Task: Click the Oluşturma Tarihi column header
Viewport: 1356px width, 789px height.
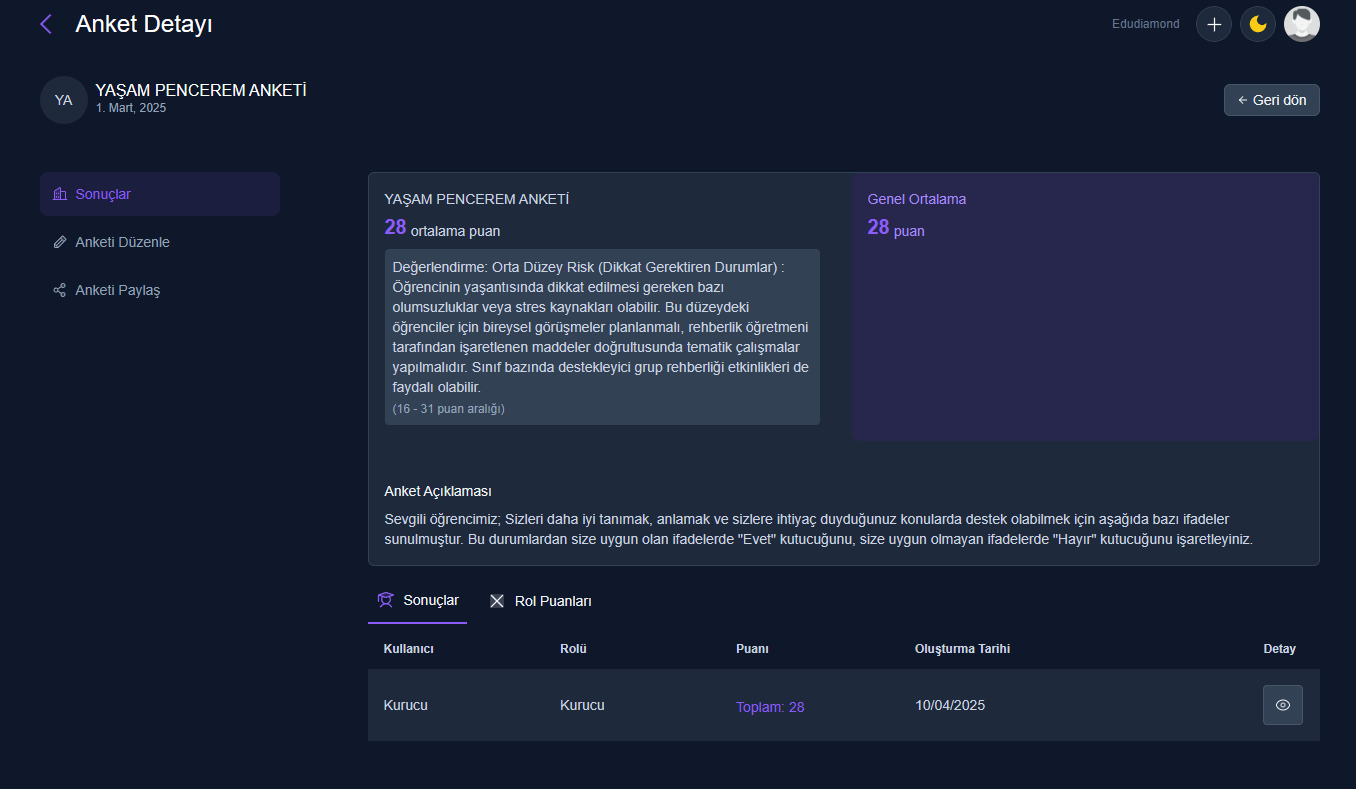Action: (962, 649)
